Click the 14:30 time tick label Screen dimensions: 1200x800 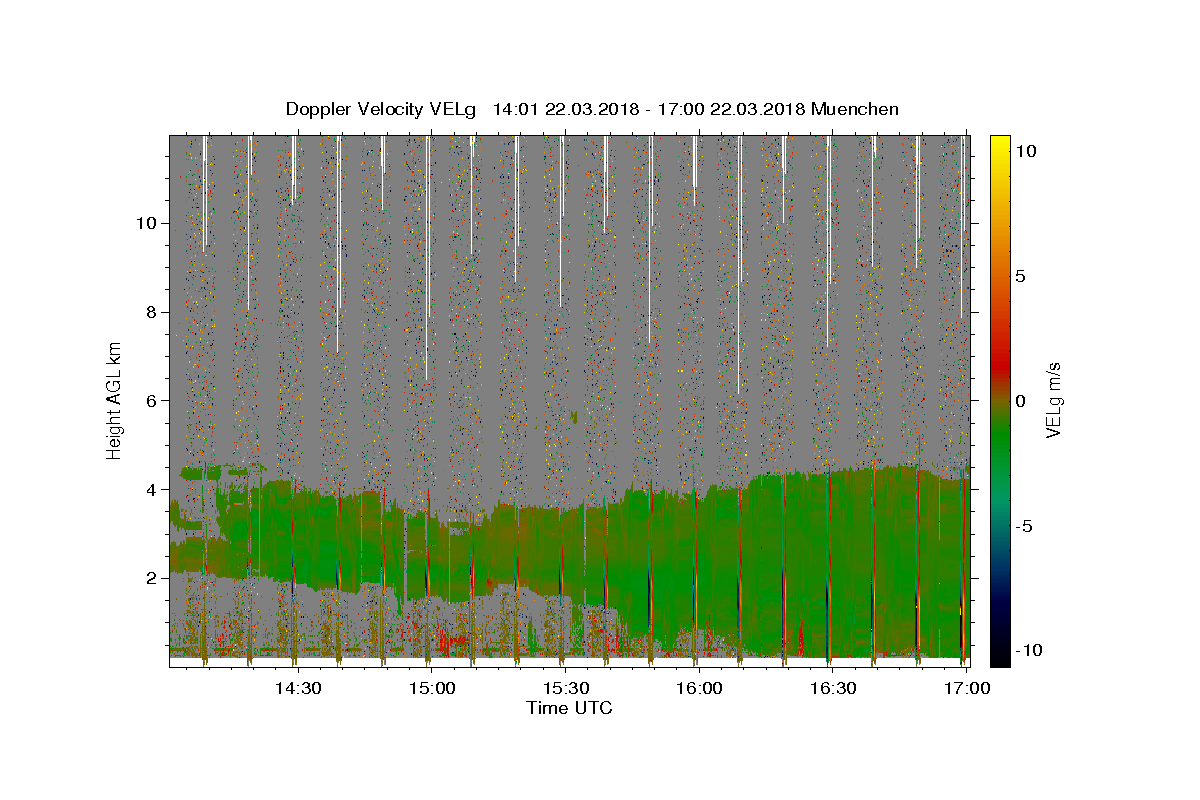pos(298,688)
